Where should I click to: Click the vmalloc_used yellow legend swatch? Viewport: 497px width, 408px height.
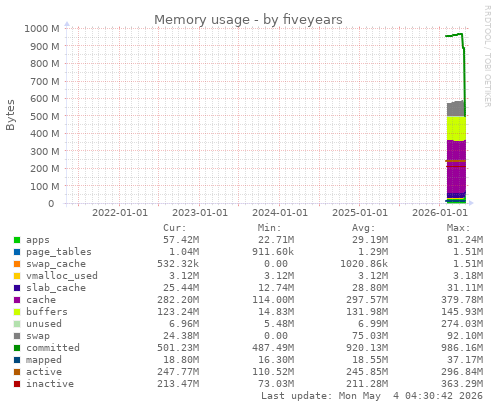tap(17, 276)
